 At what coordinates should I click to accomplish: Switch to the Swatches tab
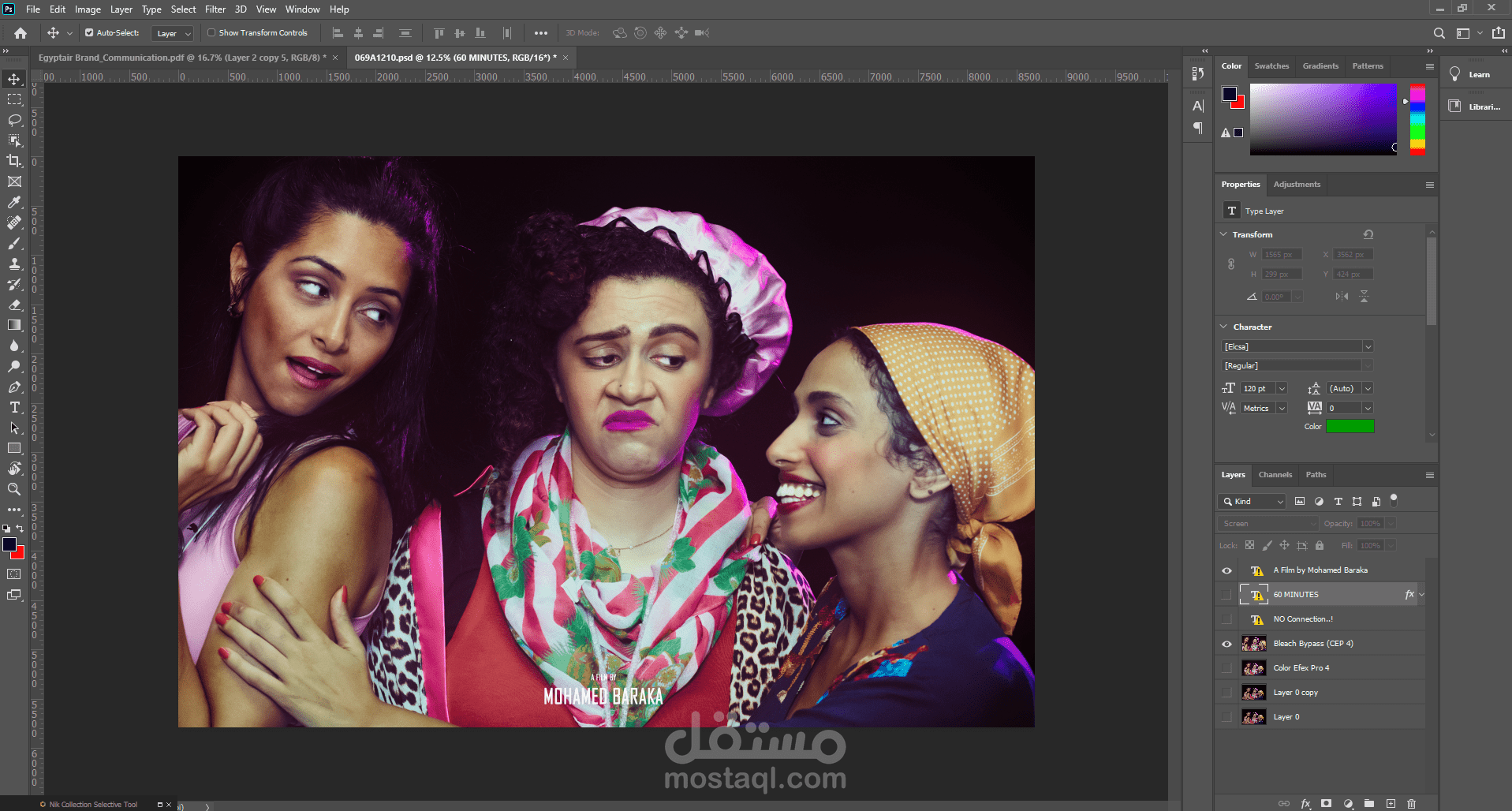click(x=1271, y=66)
